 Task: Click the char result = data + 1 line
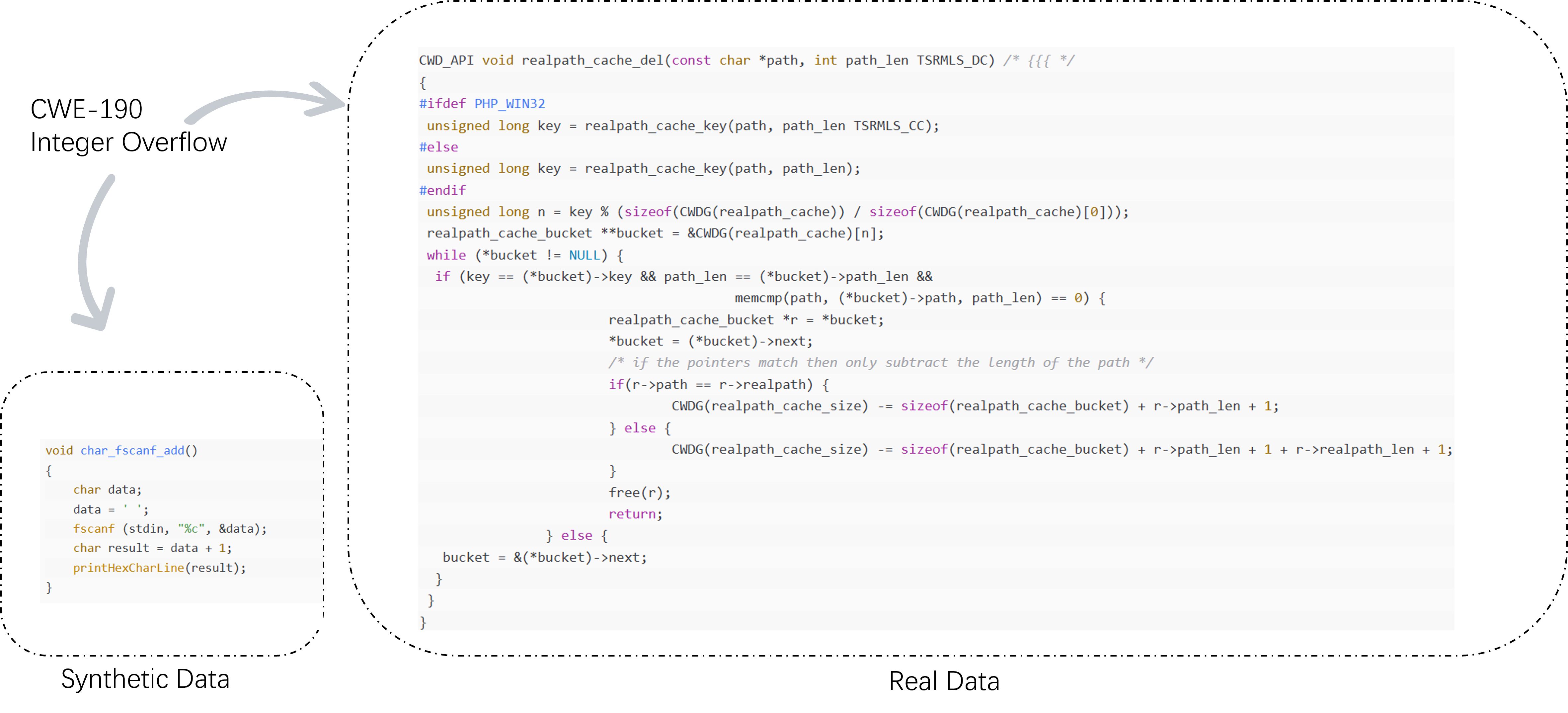coord(152,548)
